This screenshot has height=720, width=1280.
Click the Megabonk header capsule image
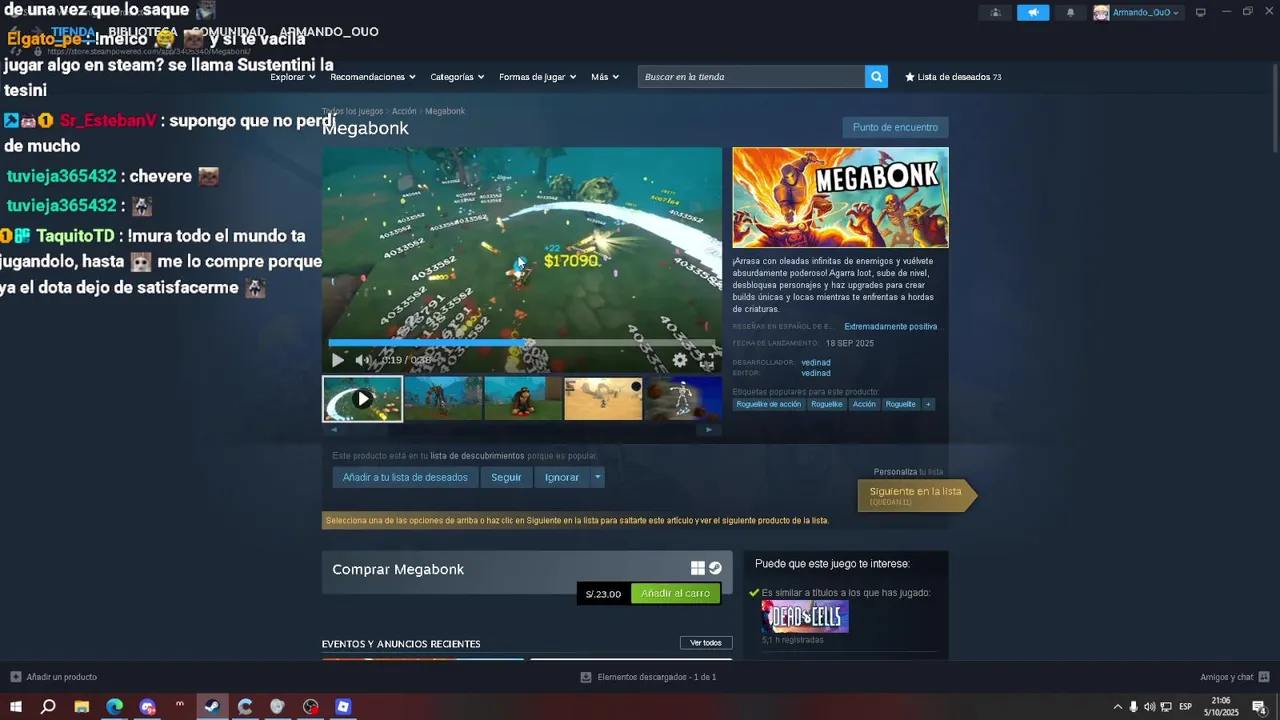pos(840,197)
